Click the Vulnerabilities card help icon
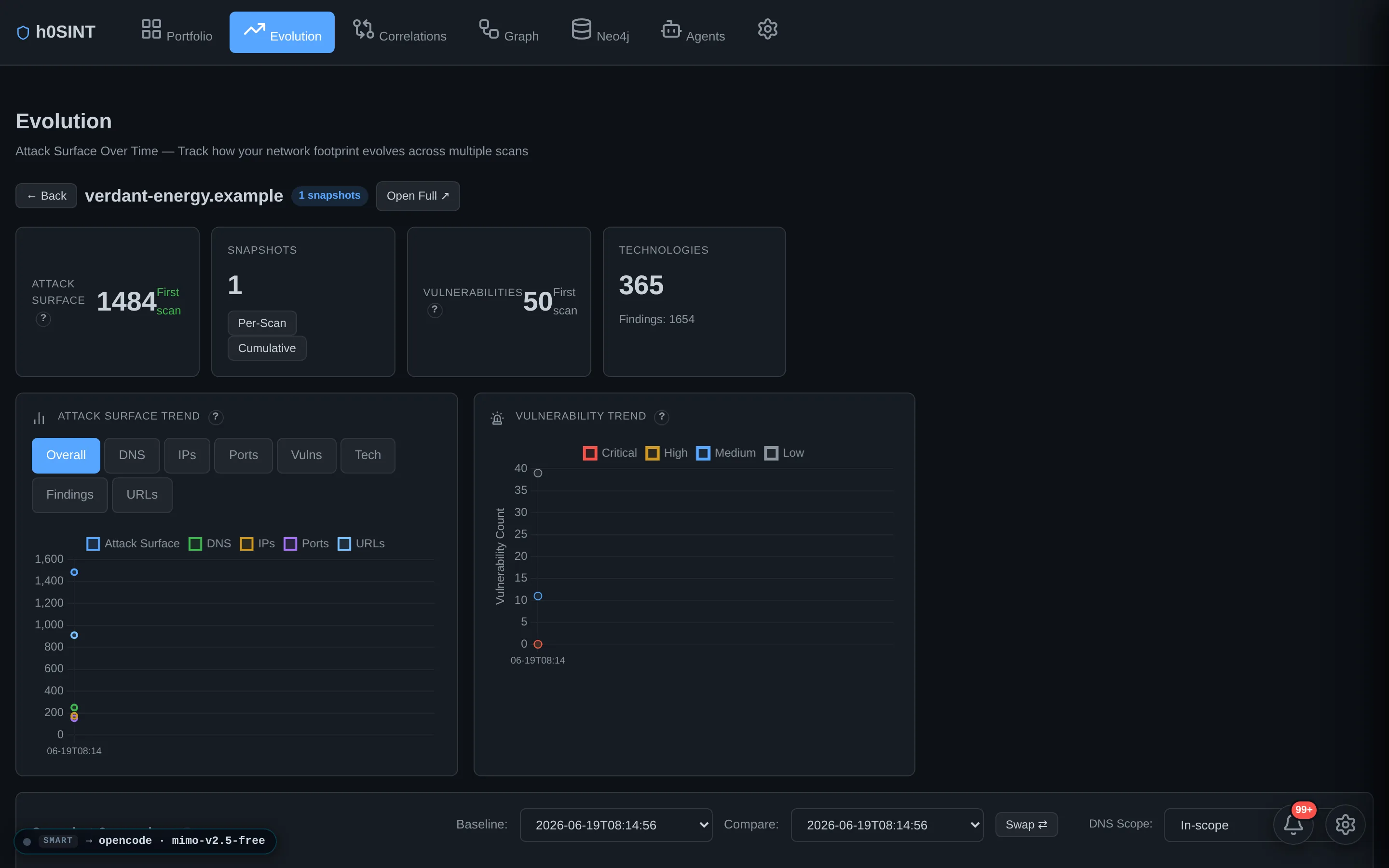The width and height of the screenshot is (1389, 868). tap(435, 310)
